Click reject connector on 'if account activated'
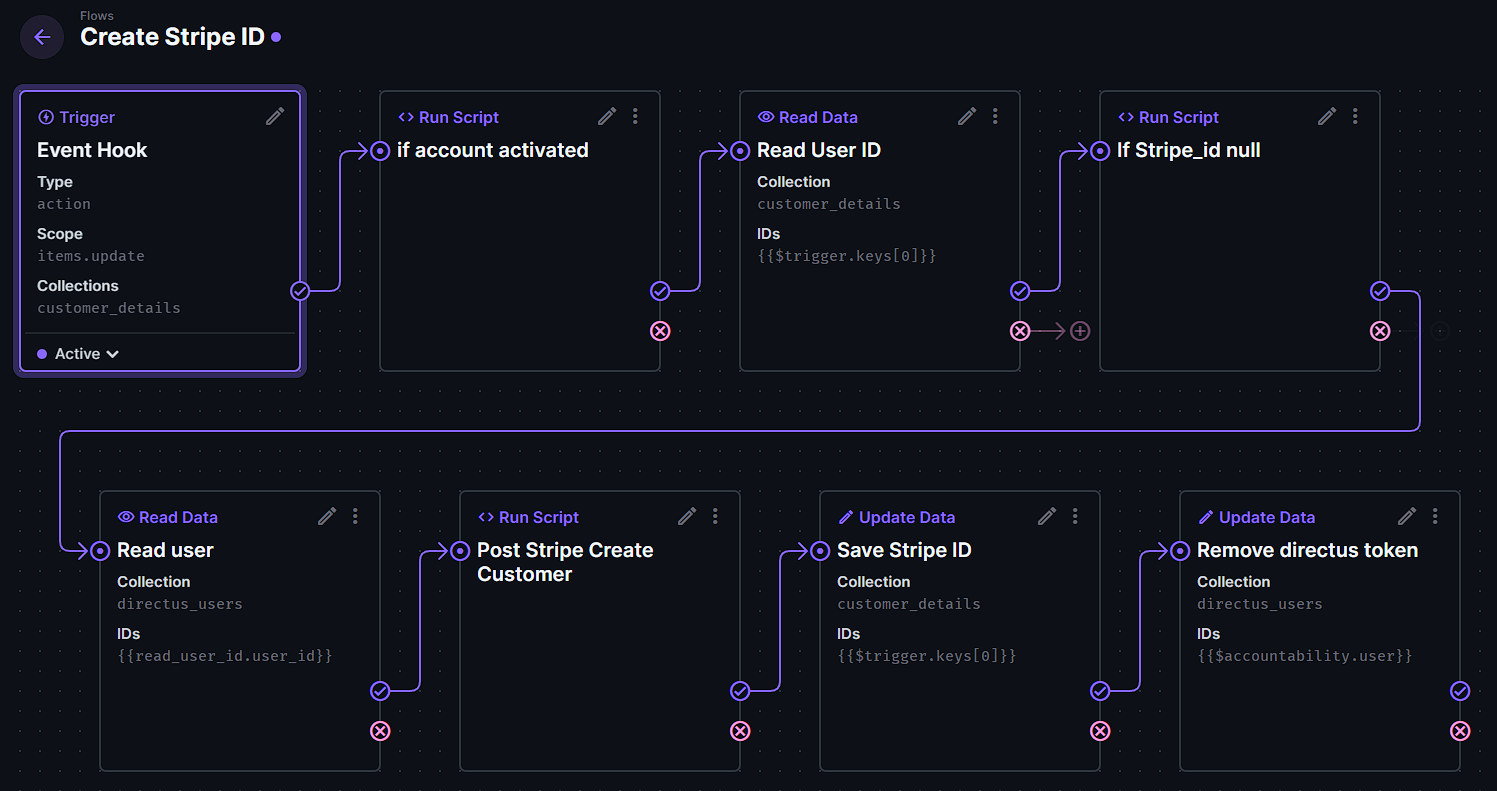Image resolution: width=1497 pixels, height=791 pixels. (x=660, y=331)
